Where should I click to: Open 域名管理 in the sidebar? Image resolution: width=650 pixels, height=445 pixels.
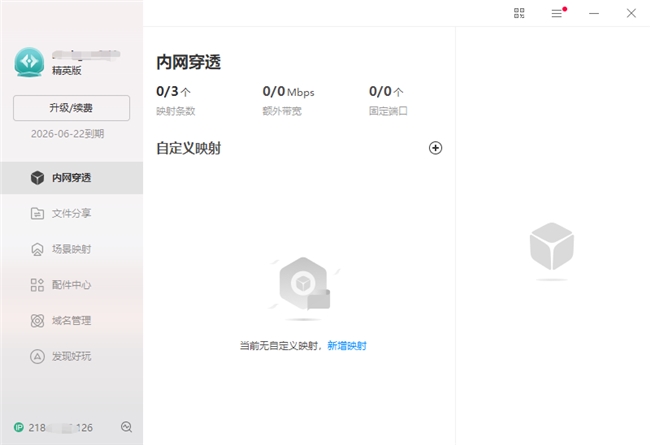tap(71, 321)
